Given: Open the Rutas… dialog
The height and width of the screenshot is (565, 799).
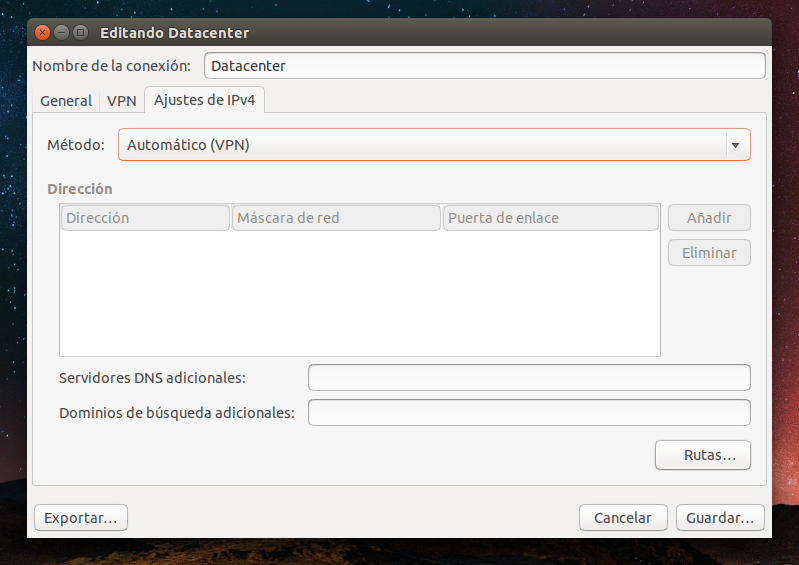Looking at the screenshot, I should 703,455.
